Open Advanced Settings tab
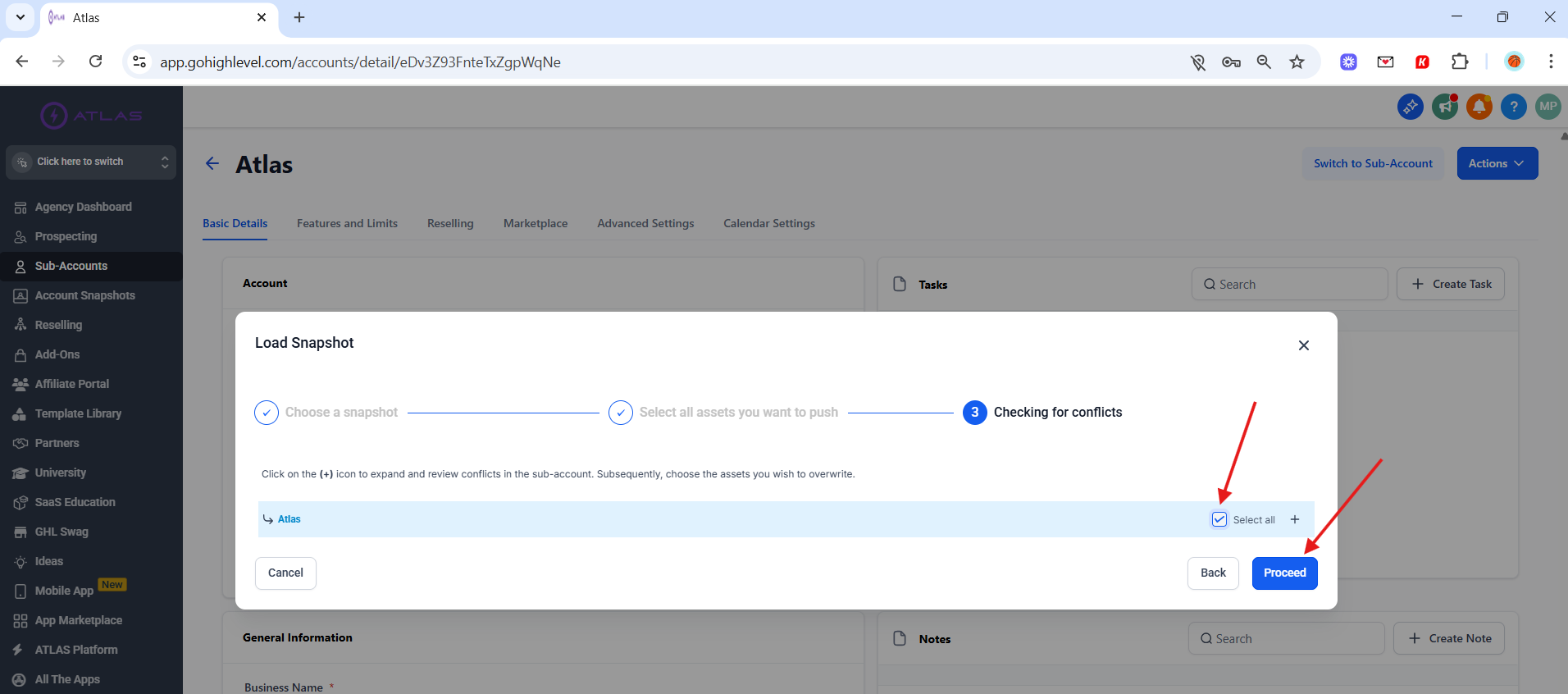 click(645, 223)
